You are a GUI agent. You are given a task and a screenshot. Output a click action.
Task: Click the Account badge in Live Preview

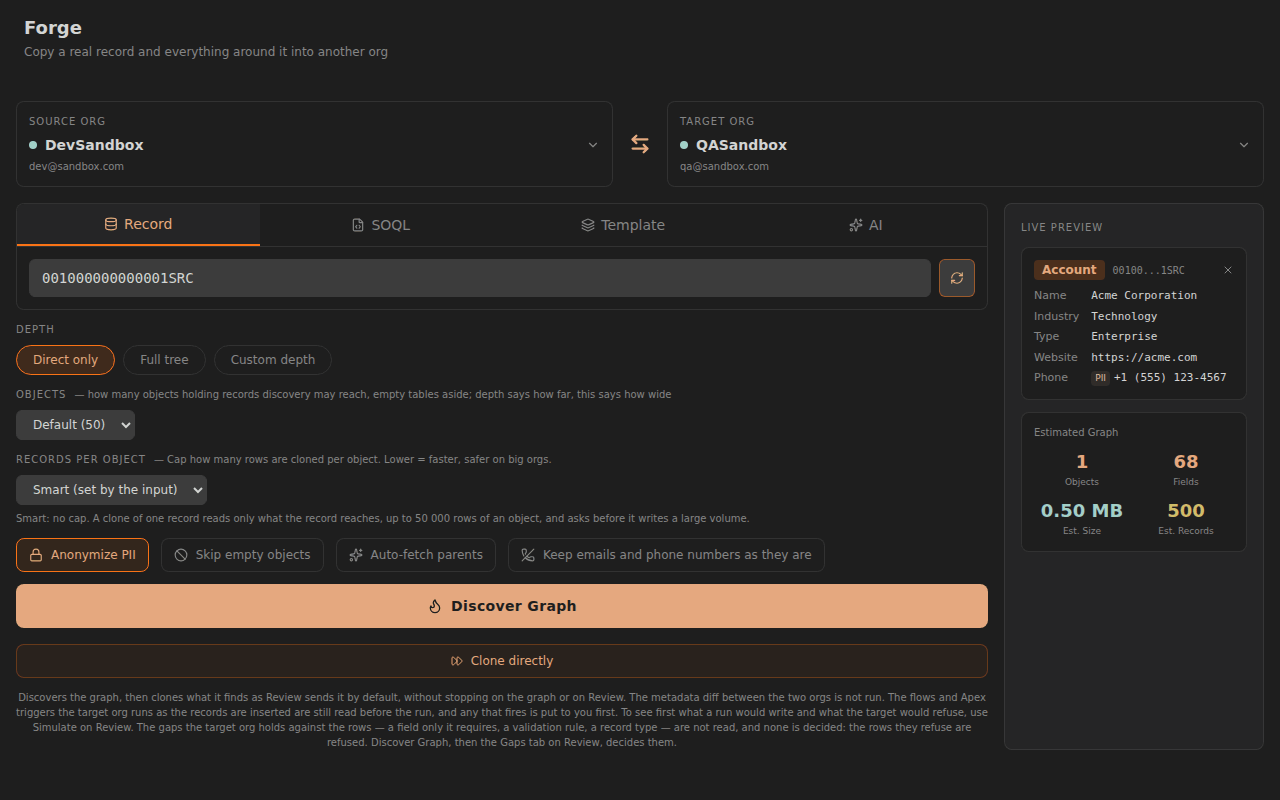(1069, 270)
